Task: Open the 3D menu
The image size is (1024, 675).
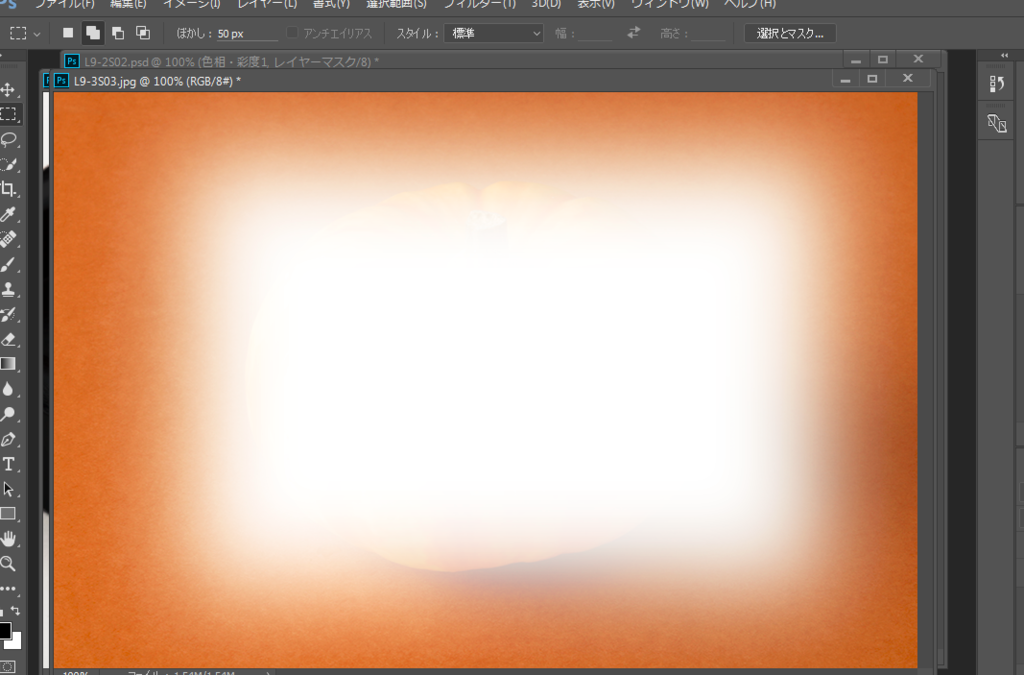Action: pos(547,4)
